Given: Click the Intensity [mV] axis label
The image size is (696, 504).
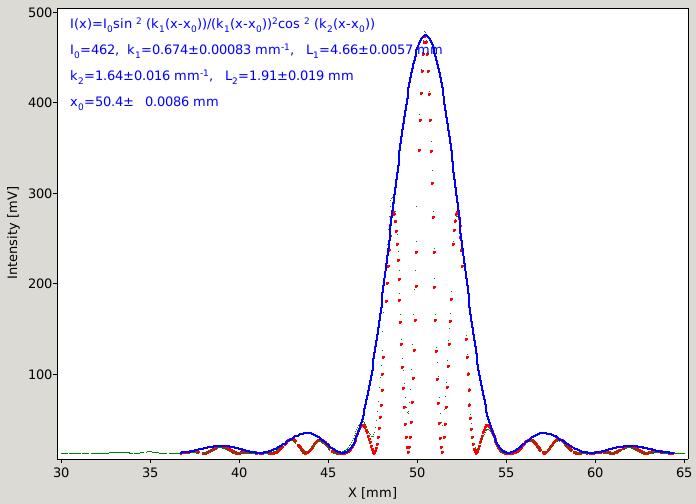Looking at the screenshot, I should 13,232.
